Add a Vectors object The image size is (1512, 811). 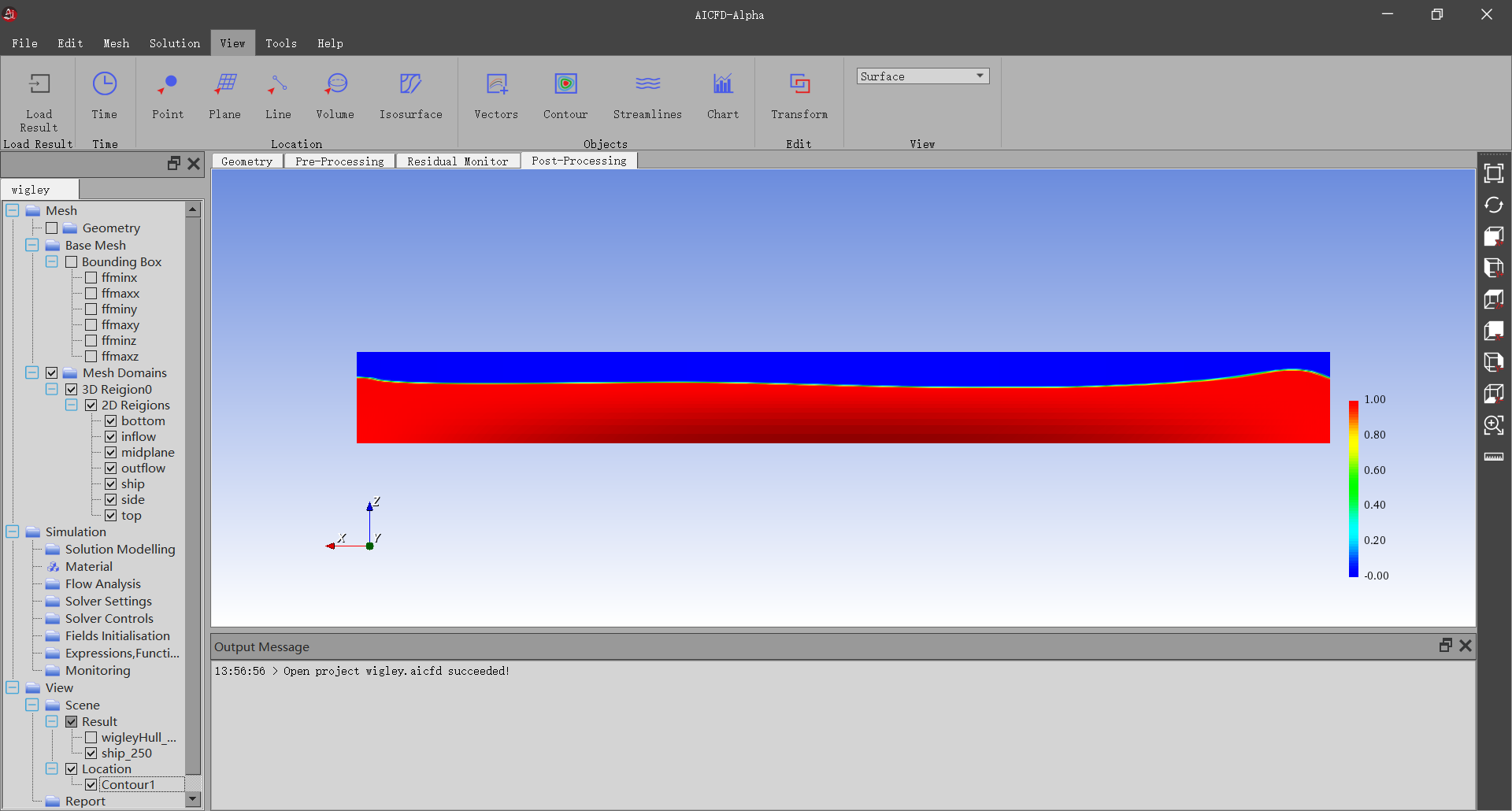[x=496, y=83]
